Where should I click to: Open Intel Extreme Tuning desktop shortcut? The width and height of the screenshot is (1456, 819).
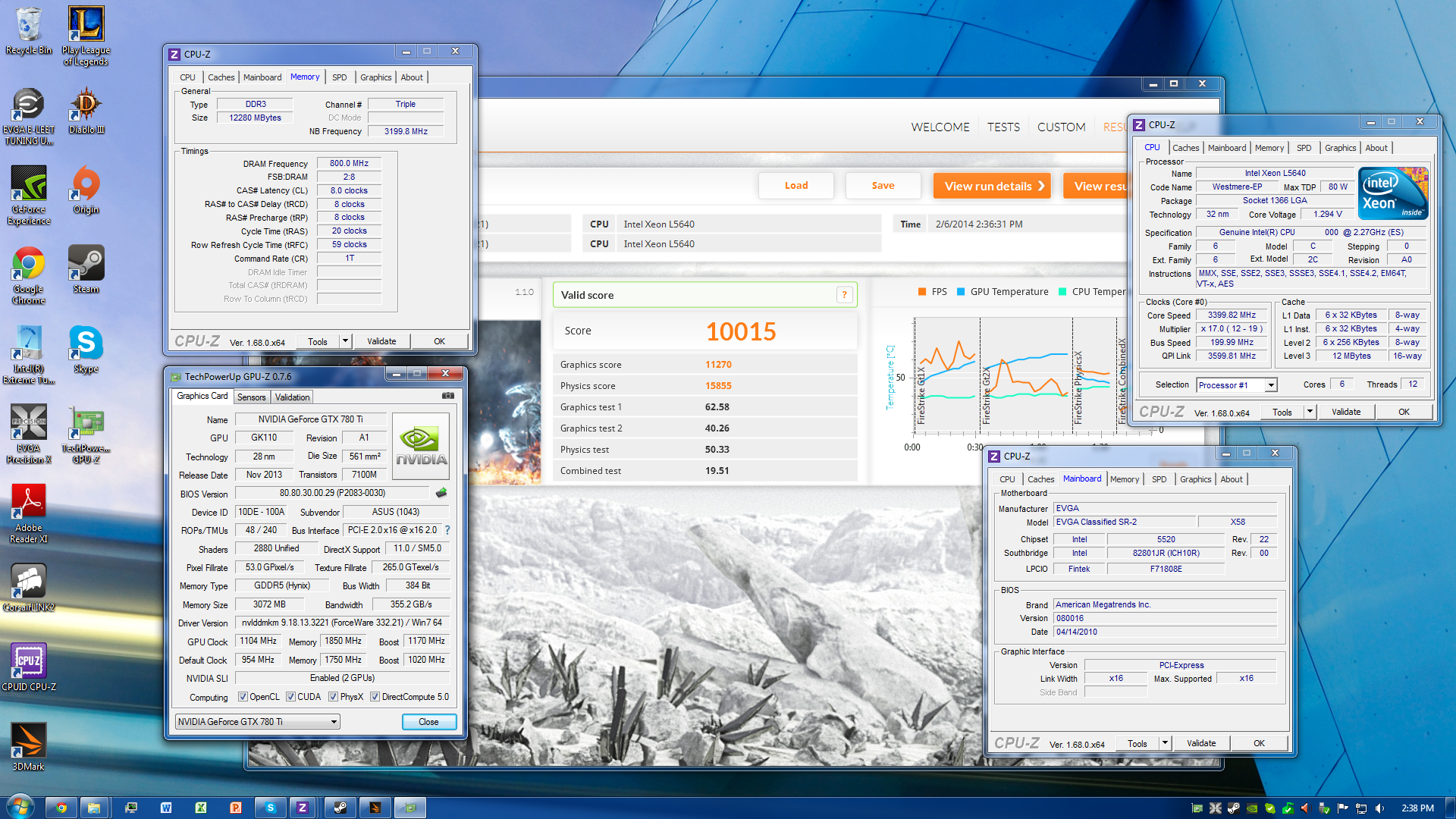(29, 355)
